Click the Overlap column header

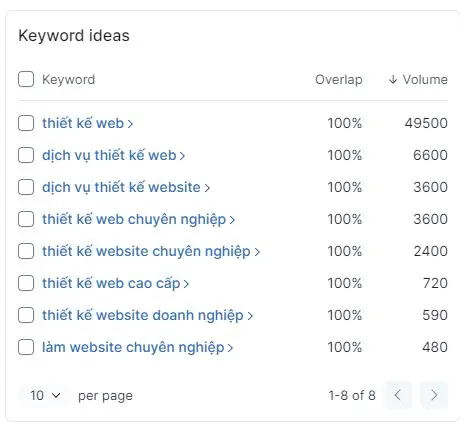click(x=339, y=79)
